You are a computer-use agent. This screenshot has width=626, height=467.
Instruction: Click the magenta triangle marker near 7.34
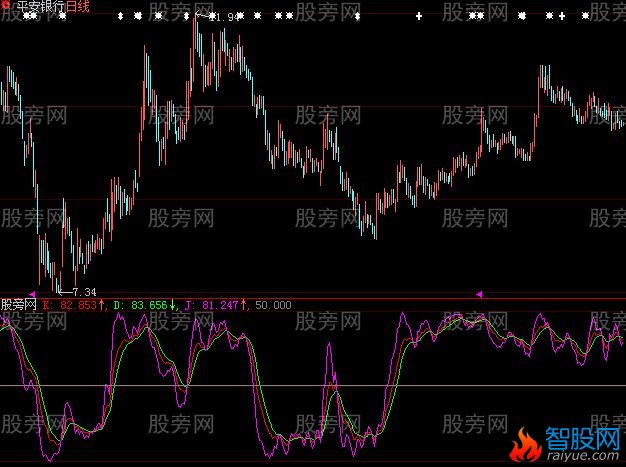33,294
